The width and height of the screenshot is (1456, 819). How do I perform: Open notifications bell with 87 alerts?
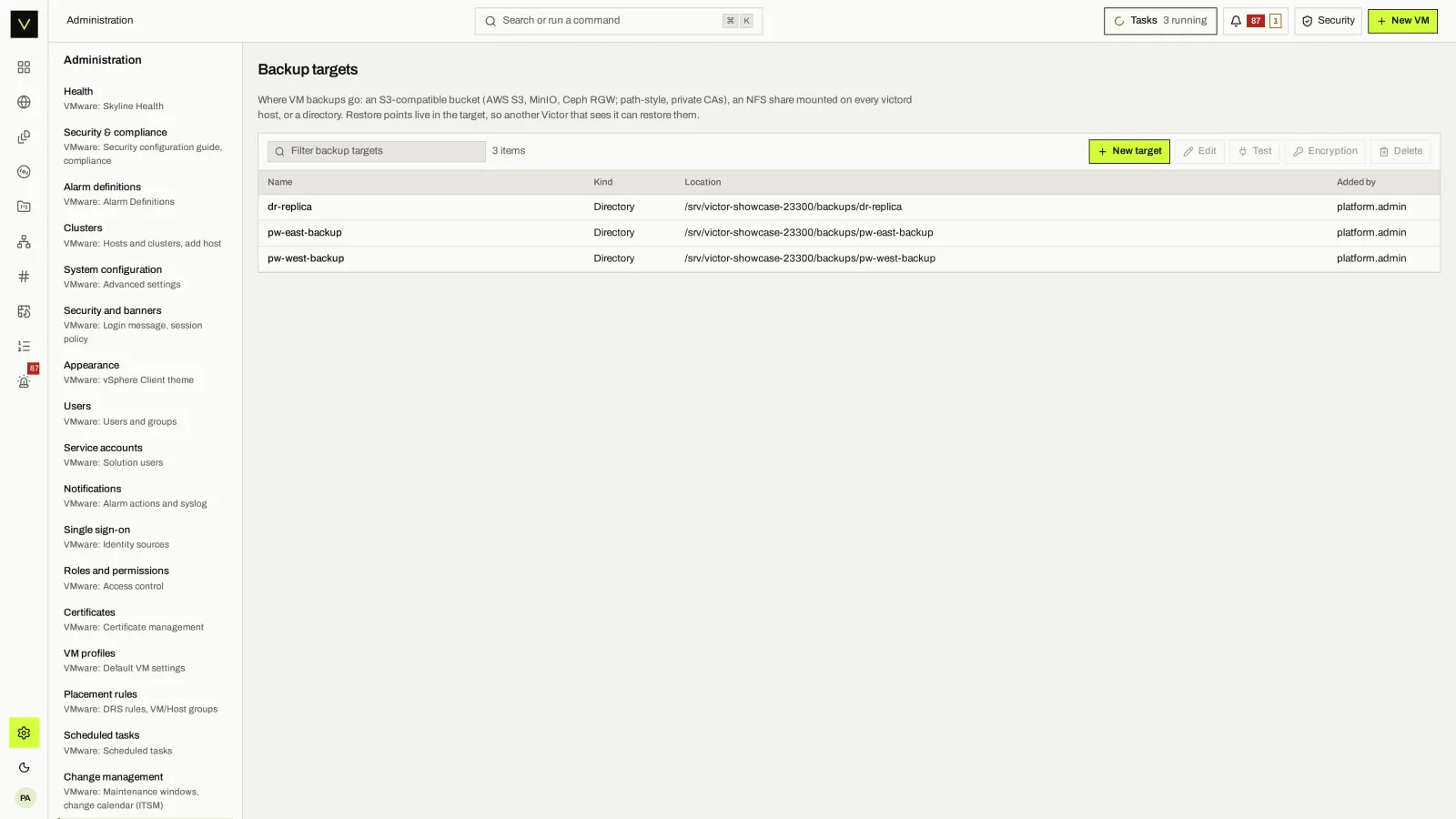[x=1255, y=21]
